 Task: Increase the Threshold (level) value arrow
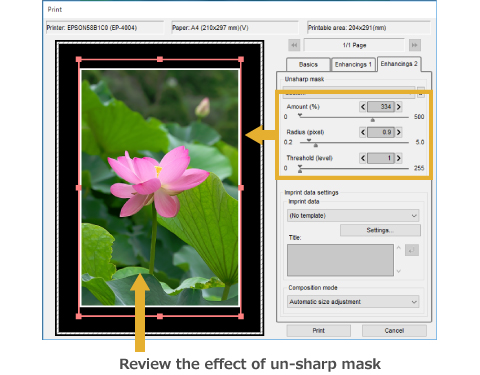point(399,158)
